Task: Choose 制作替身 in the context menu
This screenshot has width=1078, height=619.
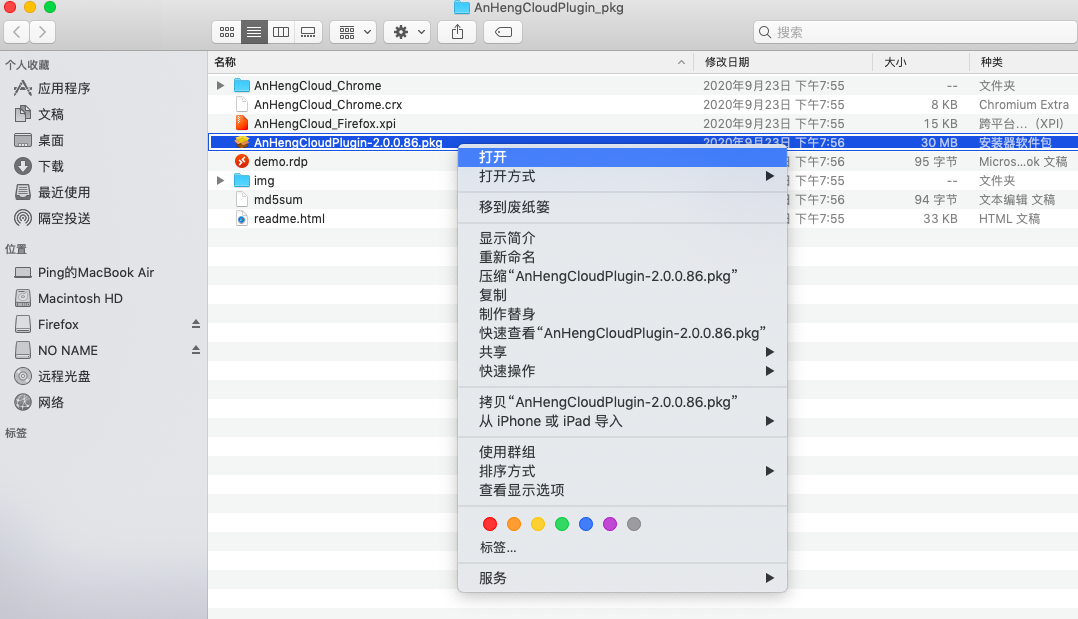Action: [x=622, y=314]
